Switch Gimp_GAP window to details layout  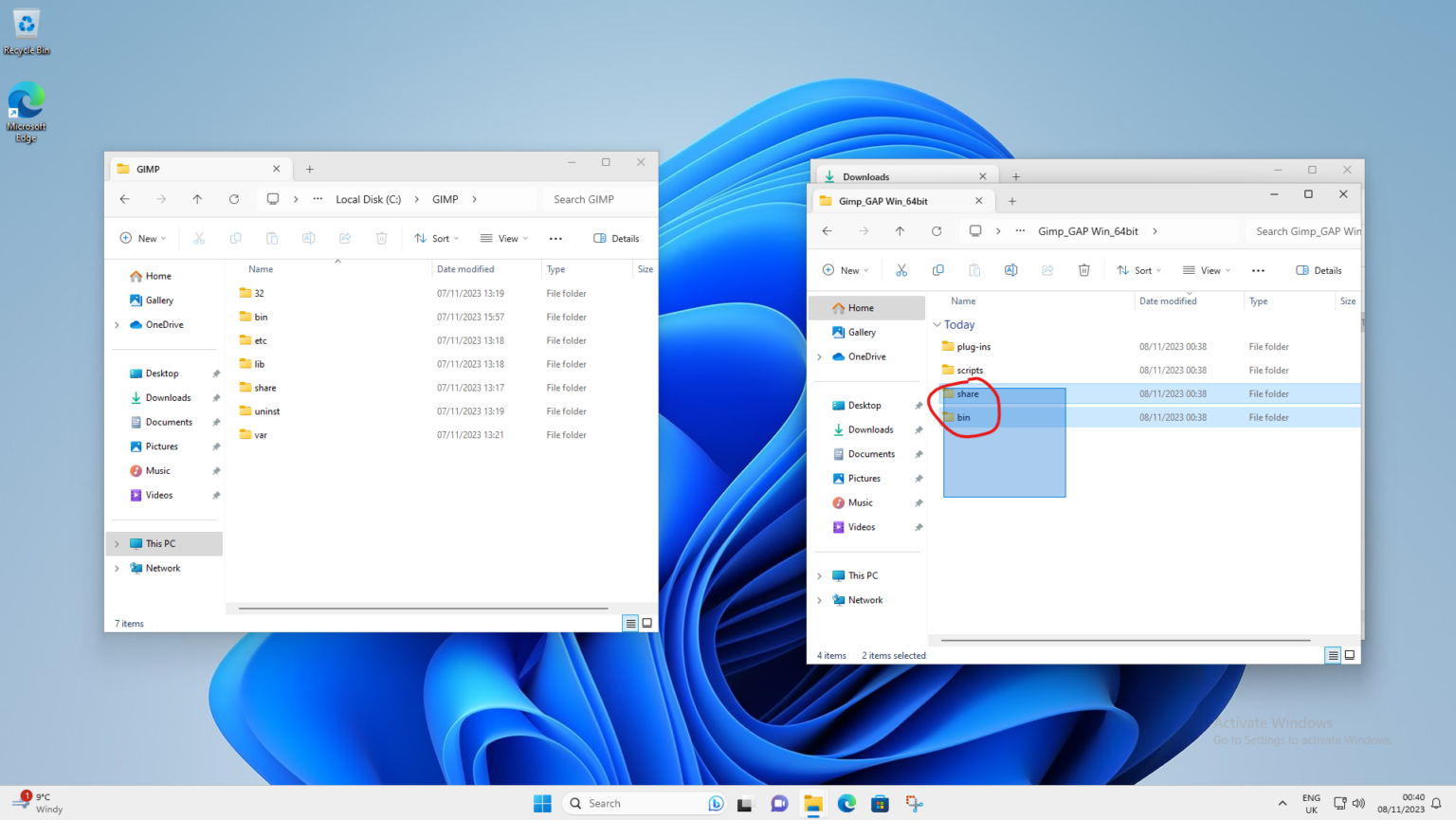pos(1333,654)
